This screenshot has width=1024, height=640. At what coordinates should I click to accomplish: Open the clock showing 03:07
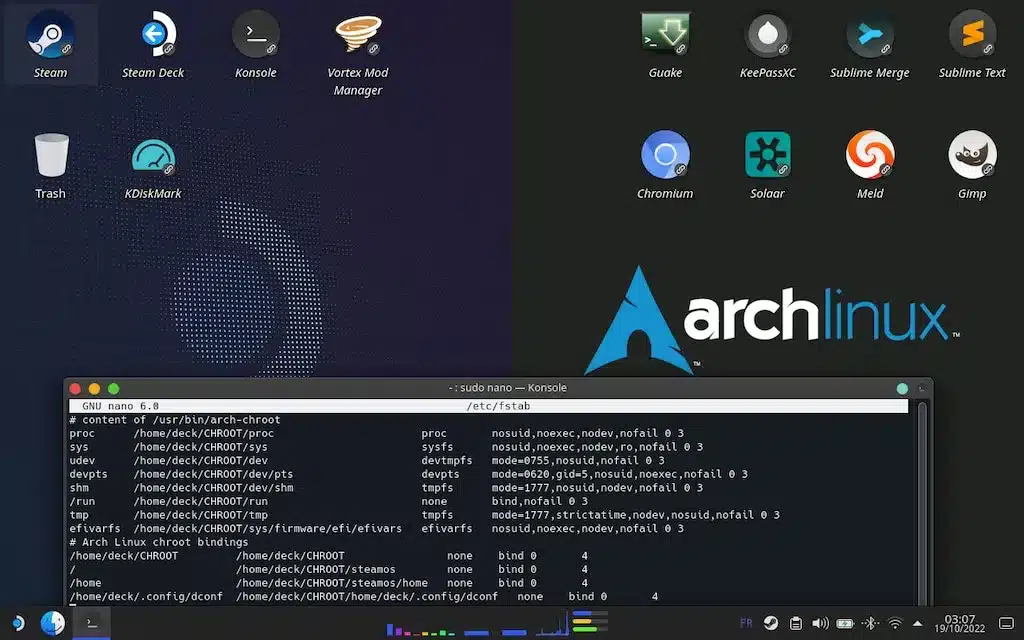(x=959, y=623)
